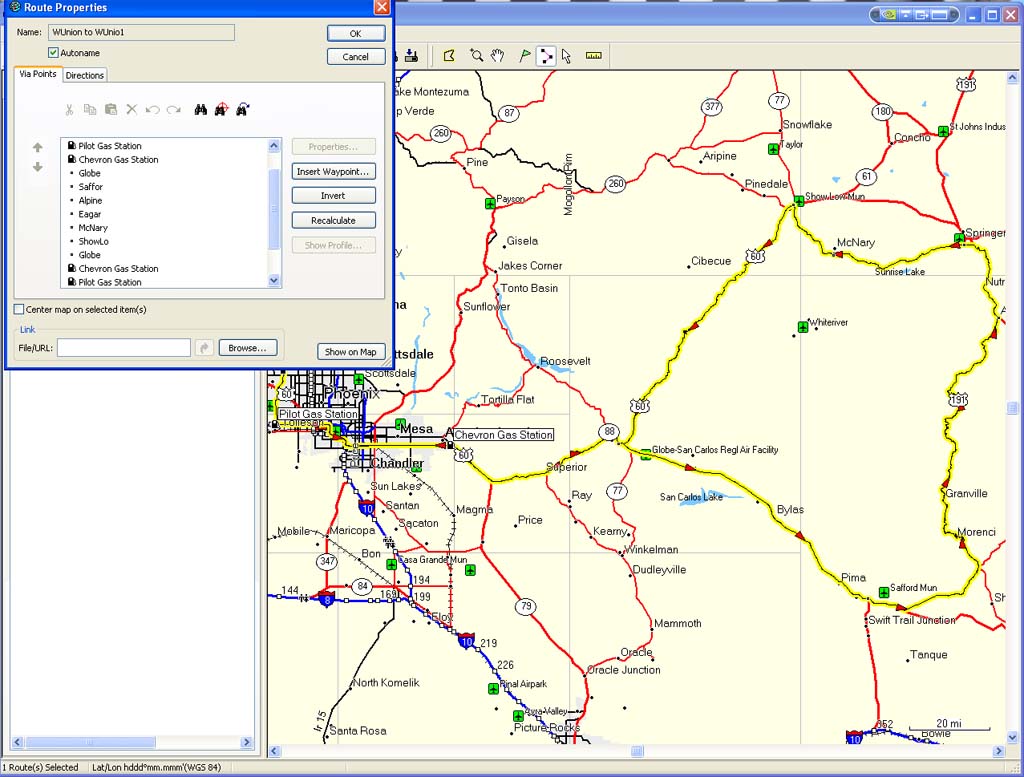Select the Hand pan tool
This screenshot has width=1024, height=777.
498,56
